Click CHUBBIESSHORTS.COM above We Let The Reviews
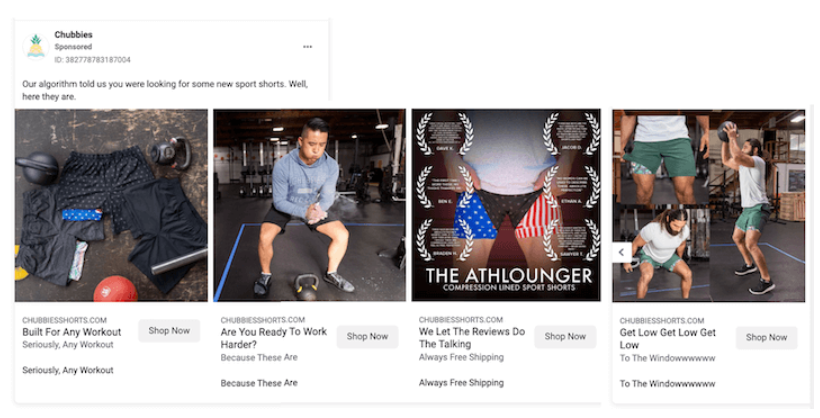 pyautogui.click(x=461, y=319)
